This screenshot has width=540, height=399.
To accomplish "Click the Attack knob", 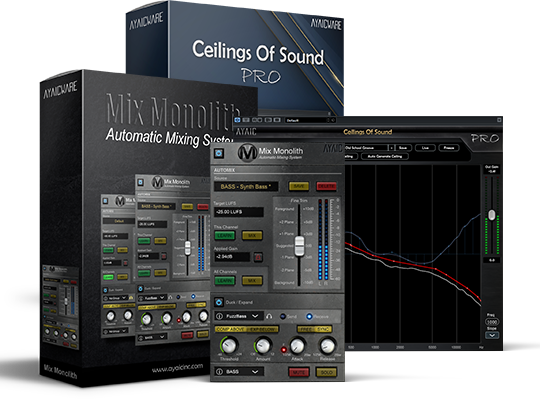I will [297, 345].
